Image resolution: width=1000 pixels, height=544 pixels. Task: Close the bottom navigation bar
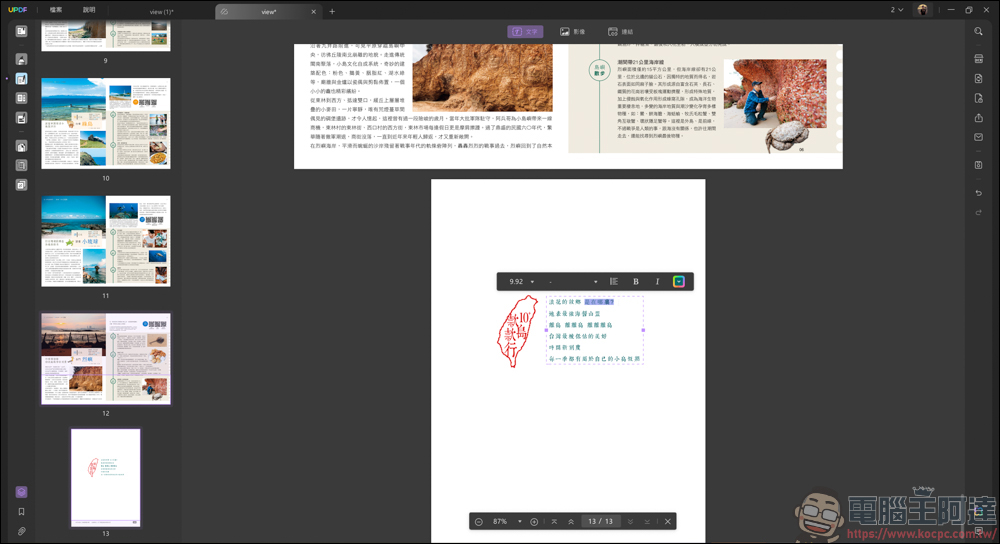[x=668, y=522]
